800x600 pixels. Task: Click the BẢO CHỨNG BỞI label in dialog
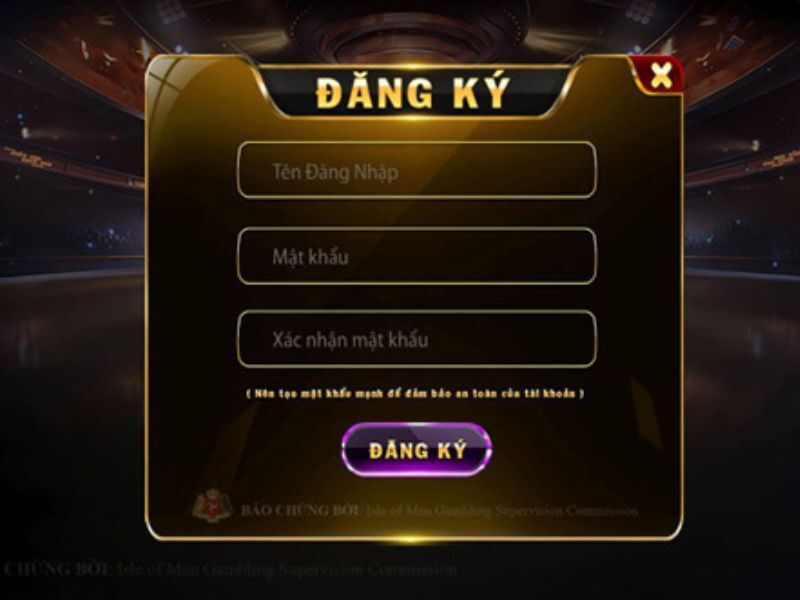tap(302, 511)
